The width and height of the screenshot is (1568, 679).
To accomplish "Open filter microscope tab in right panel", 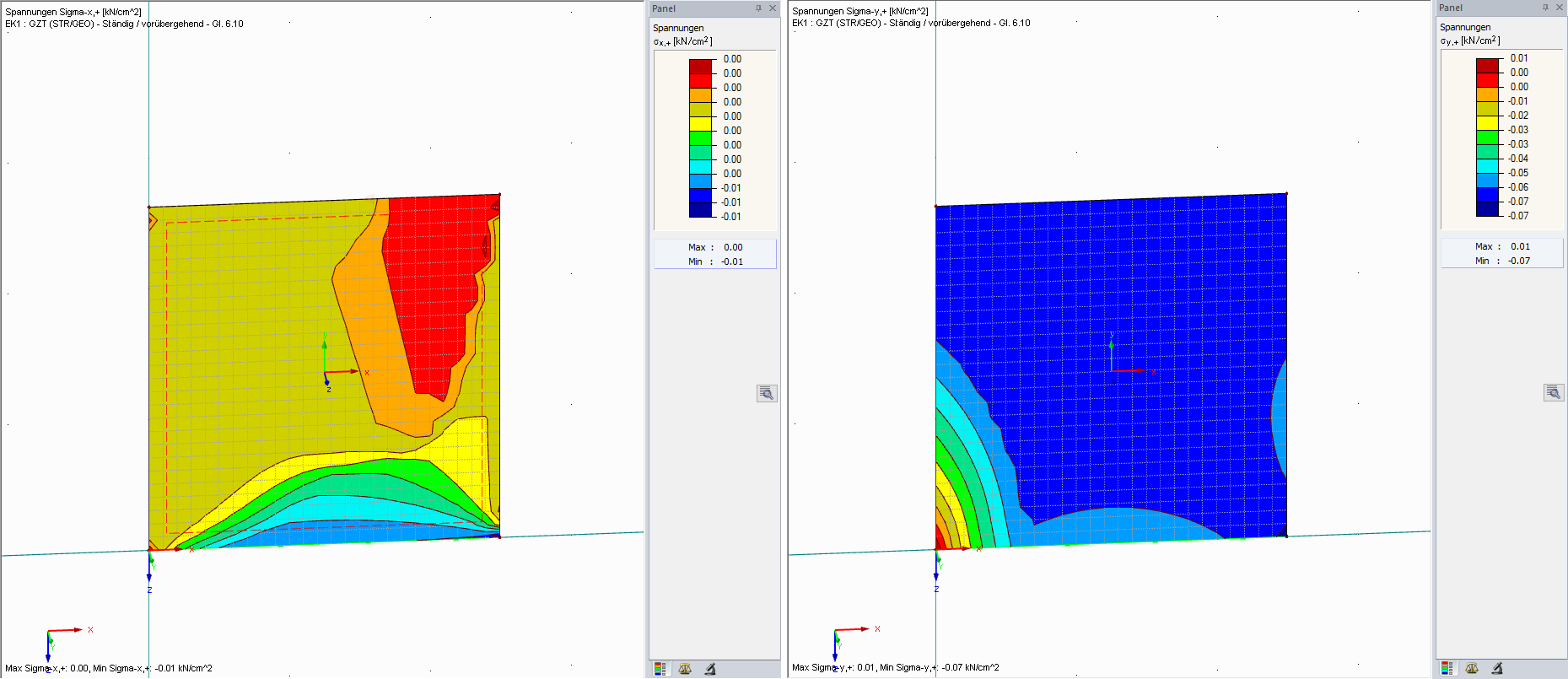I will tap(1497, 668).
